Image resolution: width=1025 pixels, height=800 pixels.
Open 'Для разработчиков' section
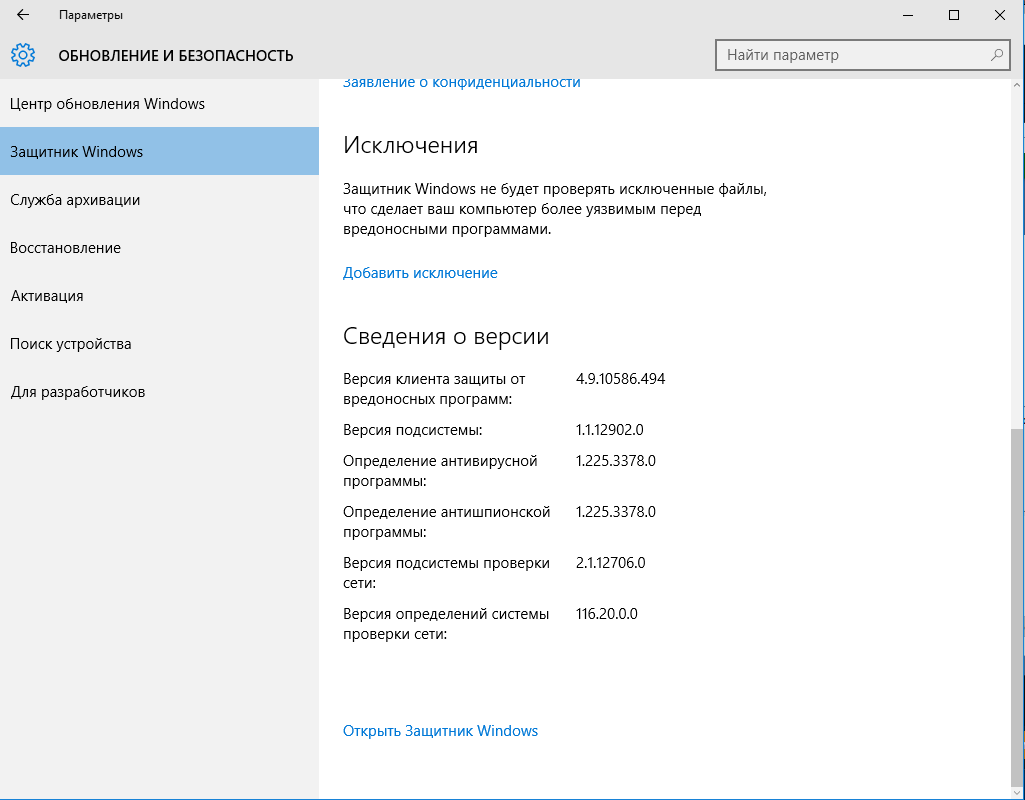[x=160, y=392]
